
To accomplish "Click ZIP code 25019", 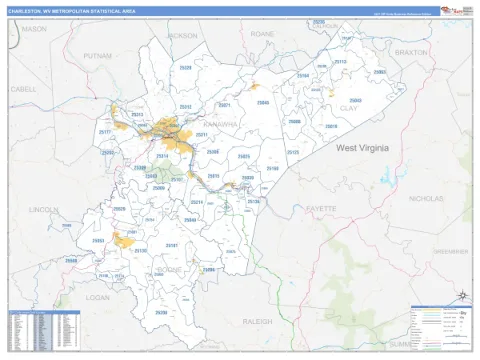I will click(x=331, y=126).
